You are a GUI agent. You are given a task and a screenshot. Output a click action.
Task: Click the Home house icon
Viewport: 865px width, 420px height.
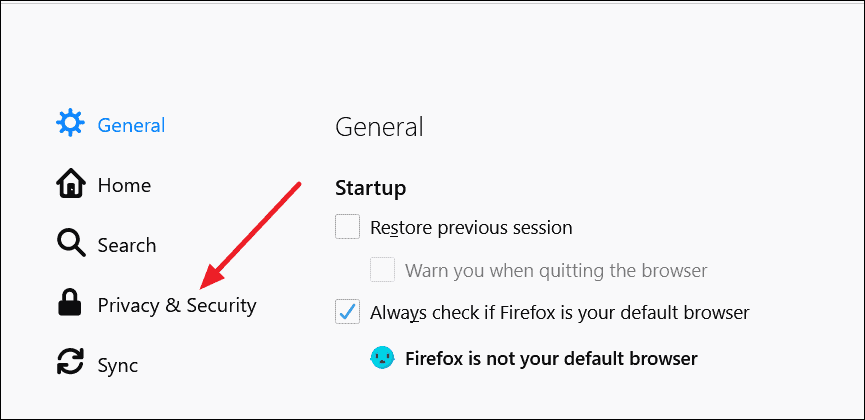coord(71,184)
